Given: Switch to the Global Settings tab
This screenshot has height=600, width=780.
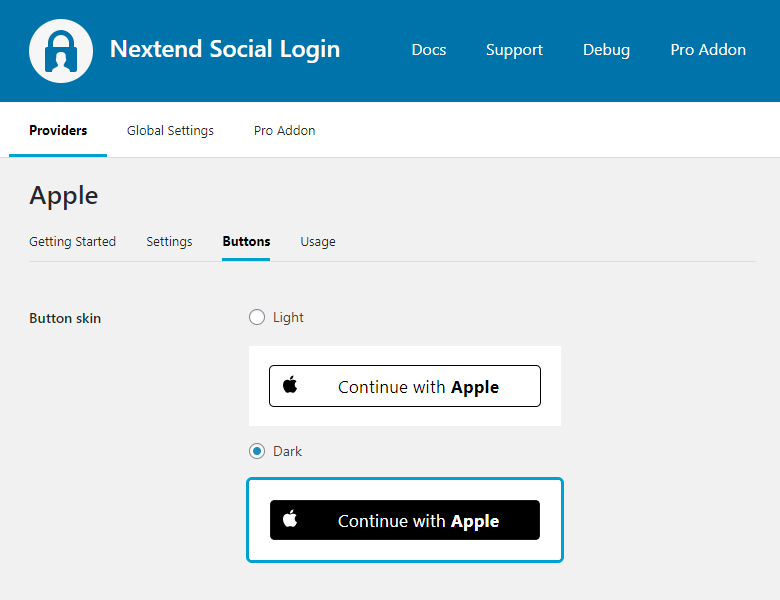Looking at the screenshot, I should click(170, 130).
